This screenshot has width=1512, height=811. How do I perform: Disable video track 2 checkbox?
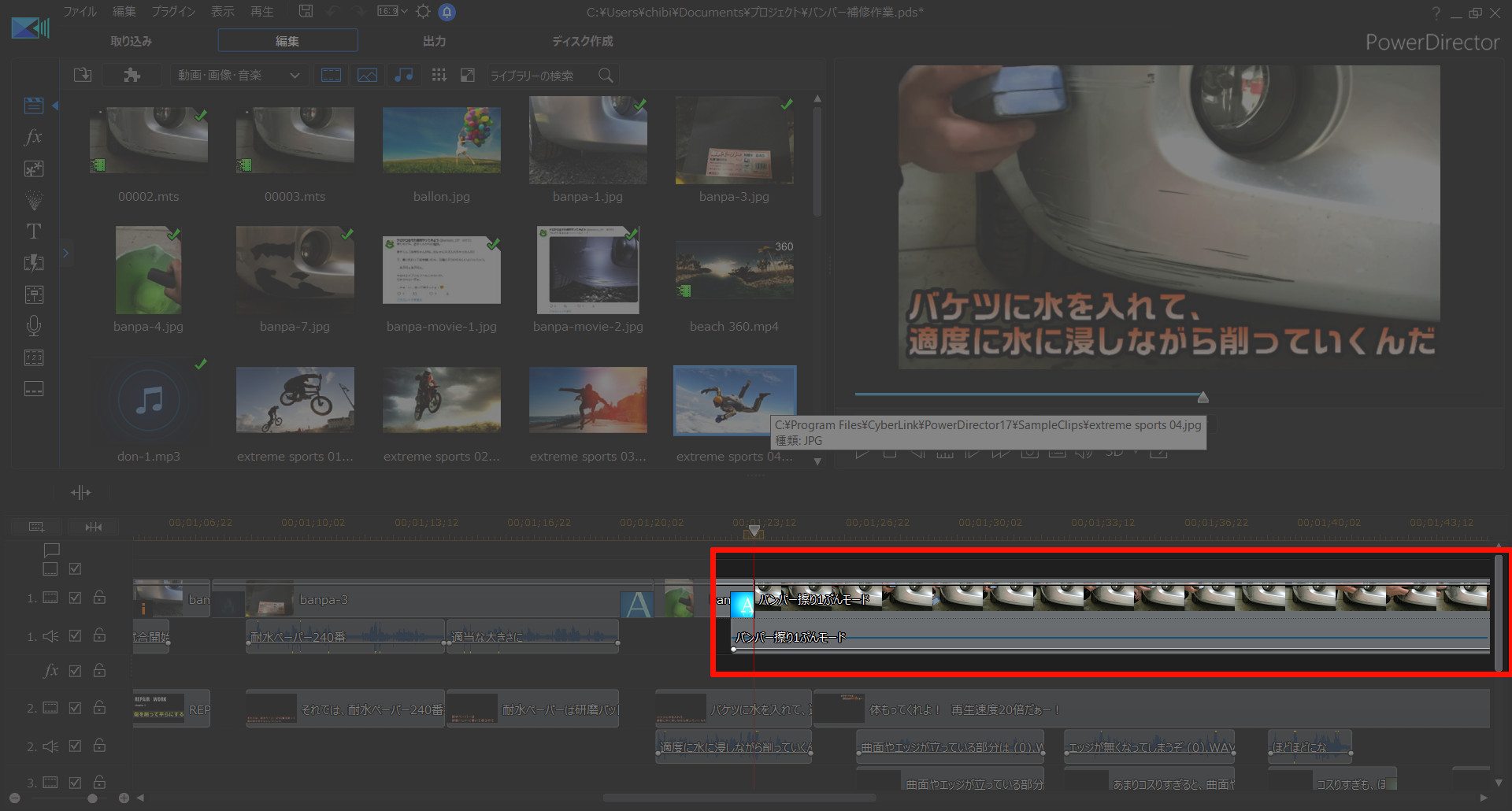pos(76,708)
